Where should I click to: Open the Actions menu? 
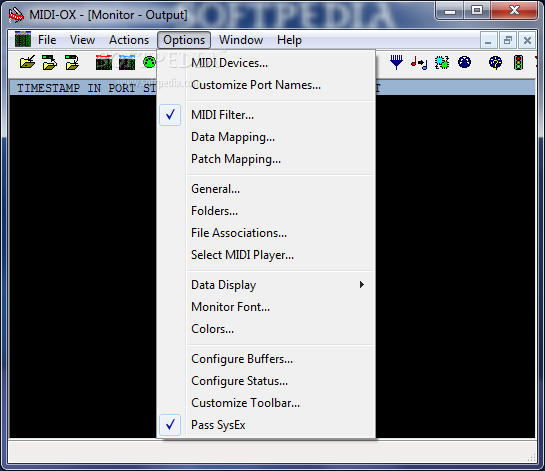click(129, 40)
